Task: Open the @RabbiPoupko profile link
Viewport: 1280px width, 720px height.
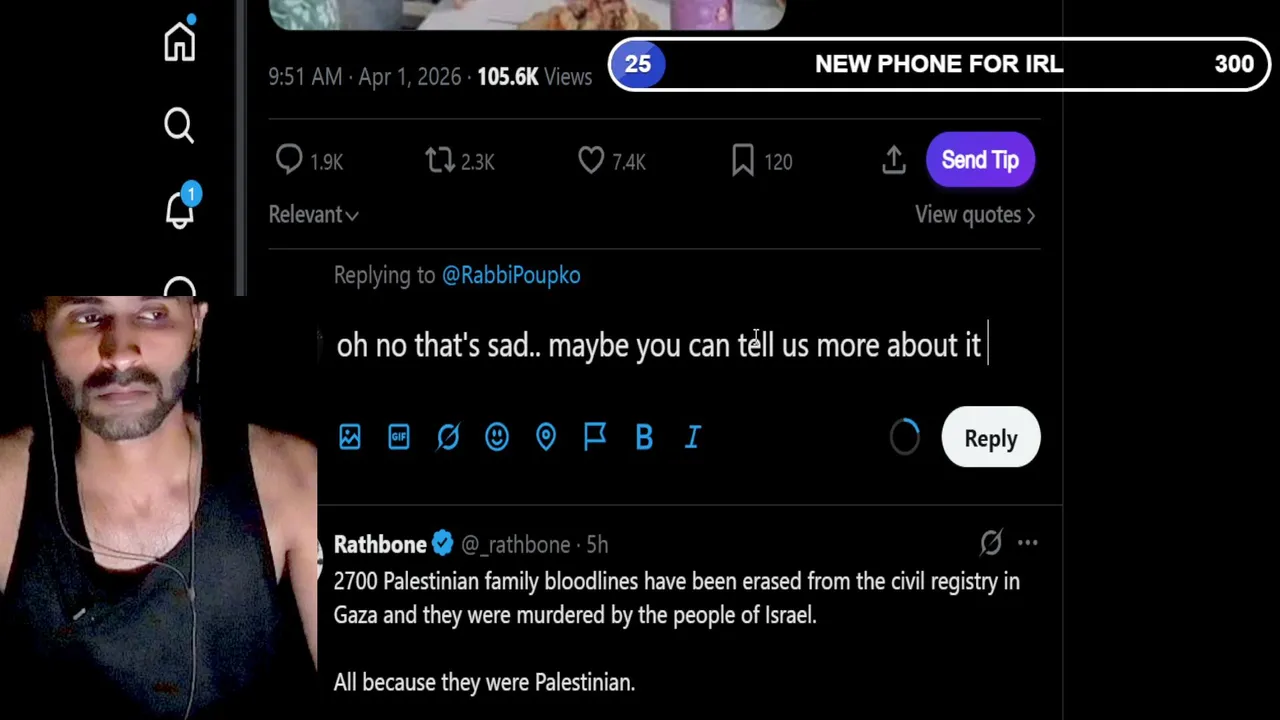Action: (510, 275)
